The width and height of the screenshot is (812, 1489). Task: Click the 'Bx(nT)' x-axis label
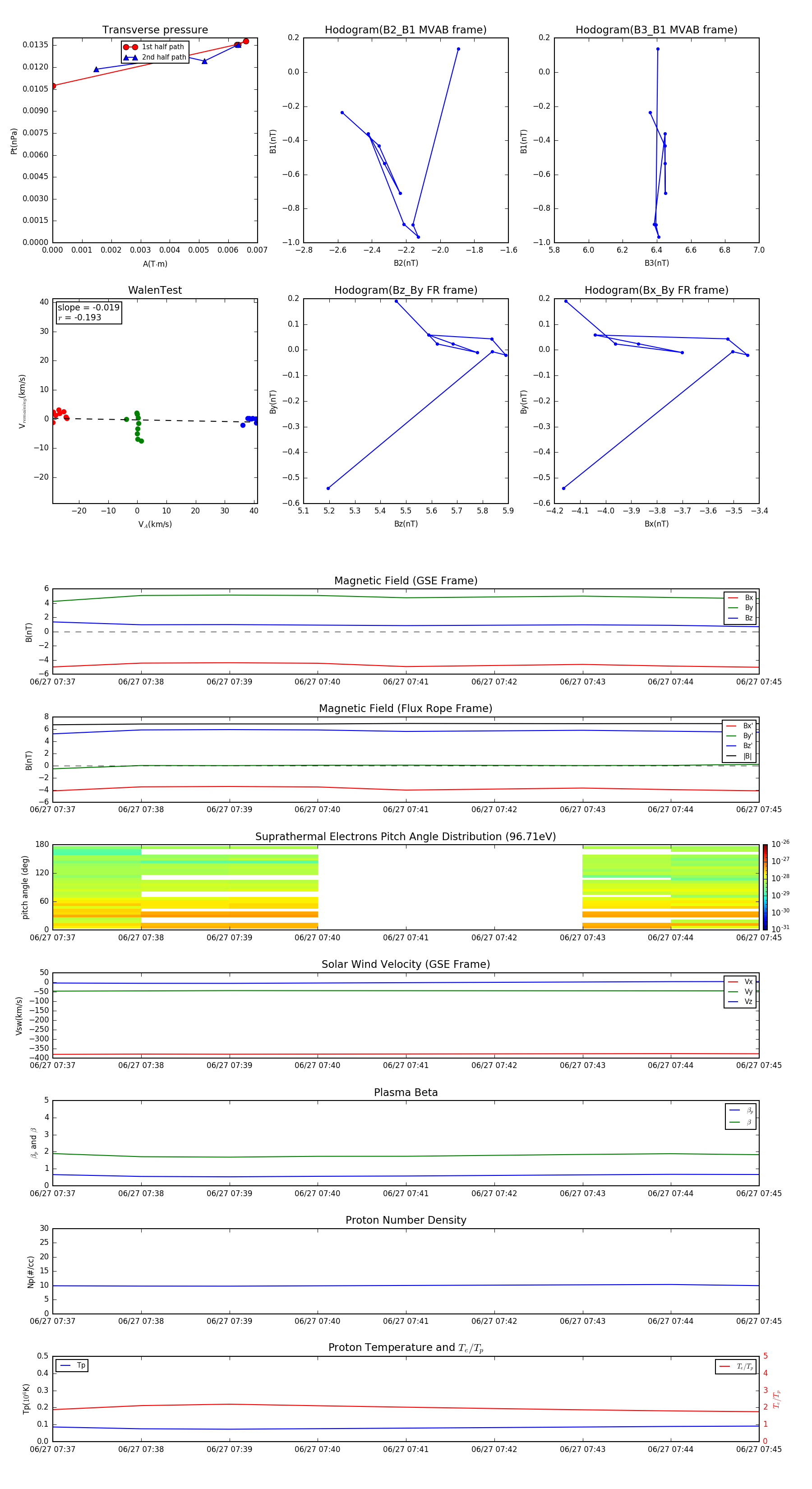(656, 524)
